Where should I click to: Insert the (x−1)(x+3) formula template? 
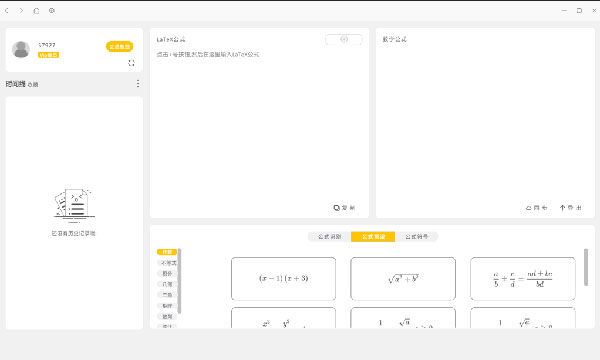pyautogui.click(x=284, y=279)
